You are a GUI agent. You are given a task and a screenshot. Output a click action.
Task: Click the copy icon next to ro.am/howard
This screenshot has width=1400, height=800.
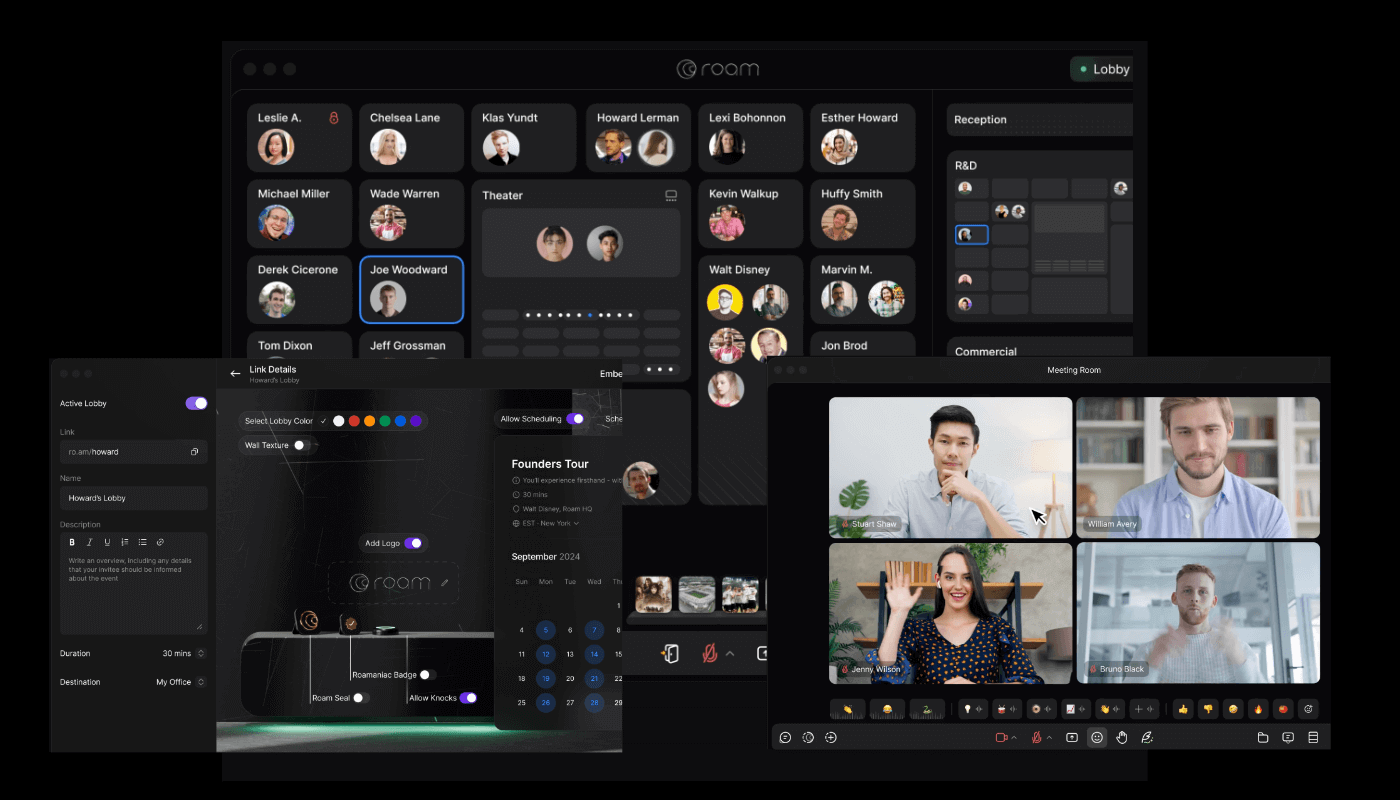click(197, 452)
